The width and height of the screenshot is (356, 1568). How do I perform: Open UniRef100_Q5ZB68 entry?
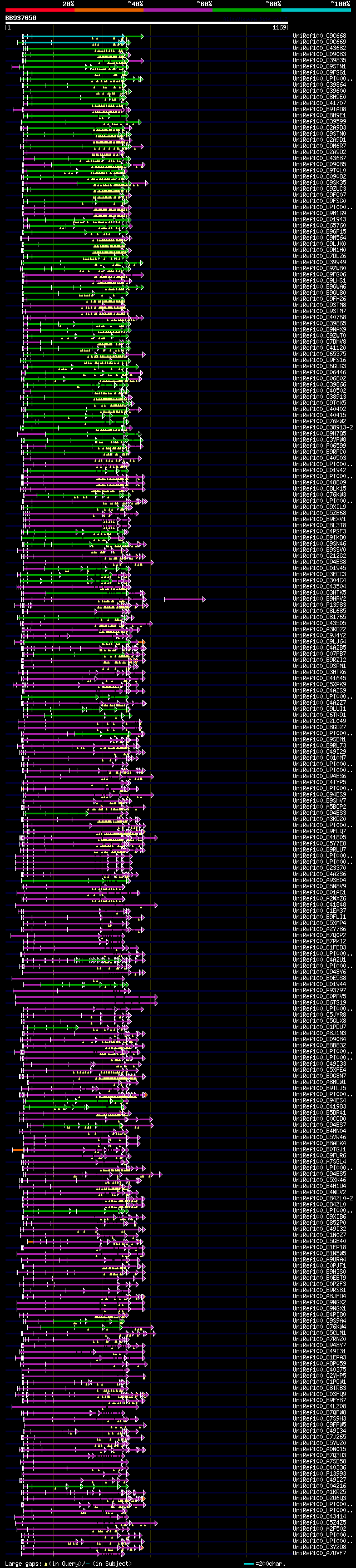(319, 513)
